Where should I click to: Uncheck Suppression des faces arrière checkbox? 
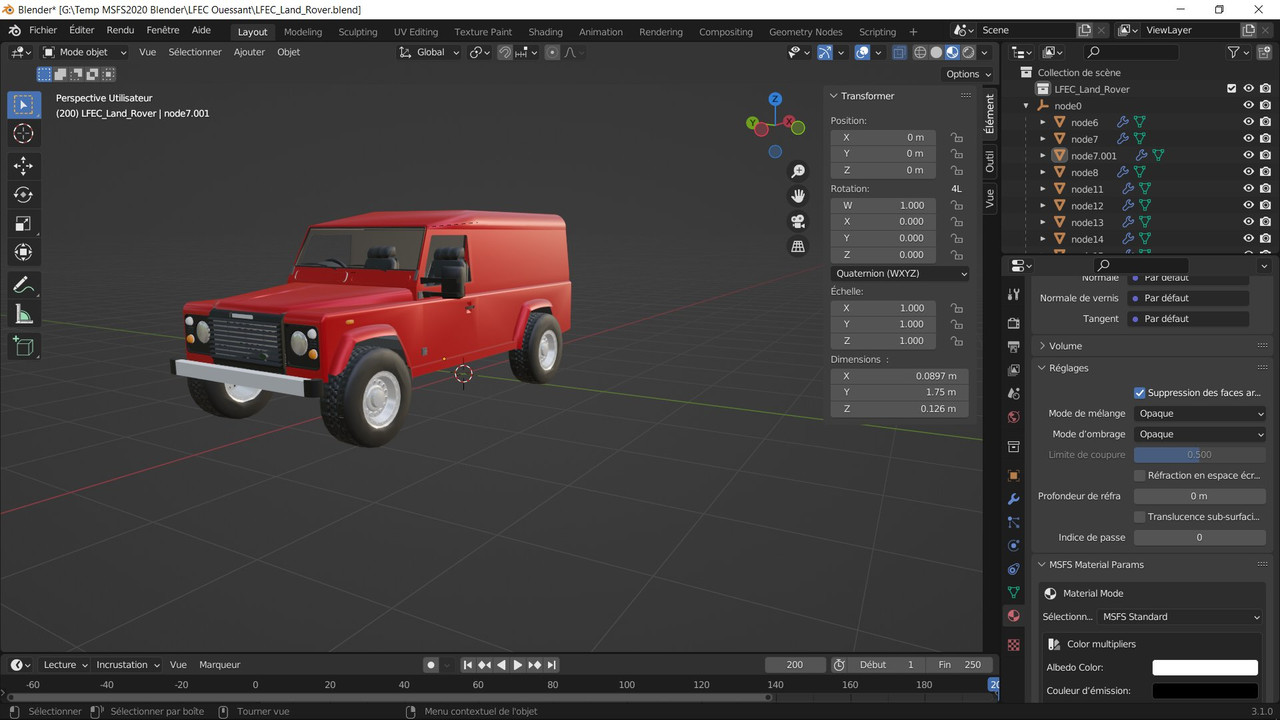pos(1139,393)
